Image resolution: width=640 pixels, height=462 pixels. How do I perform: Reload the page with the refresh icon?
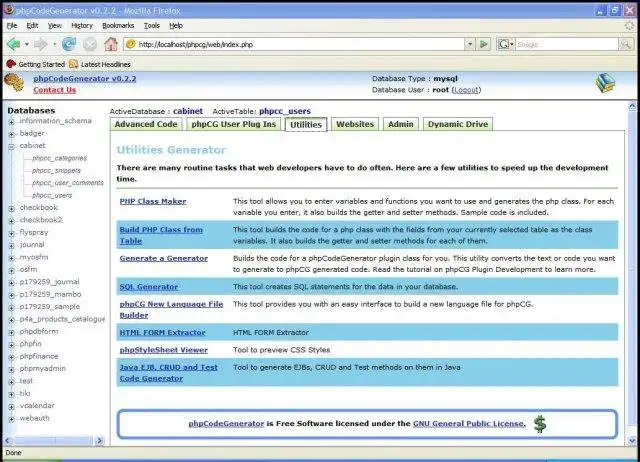pos(69,44)
